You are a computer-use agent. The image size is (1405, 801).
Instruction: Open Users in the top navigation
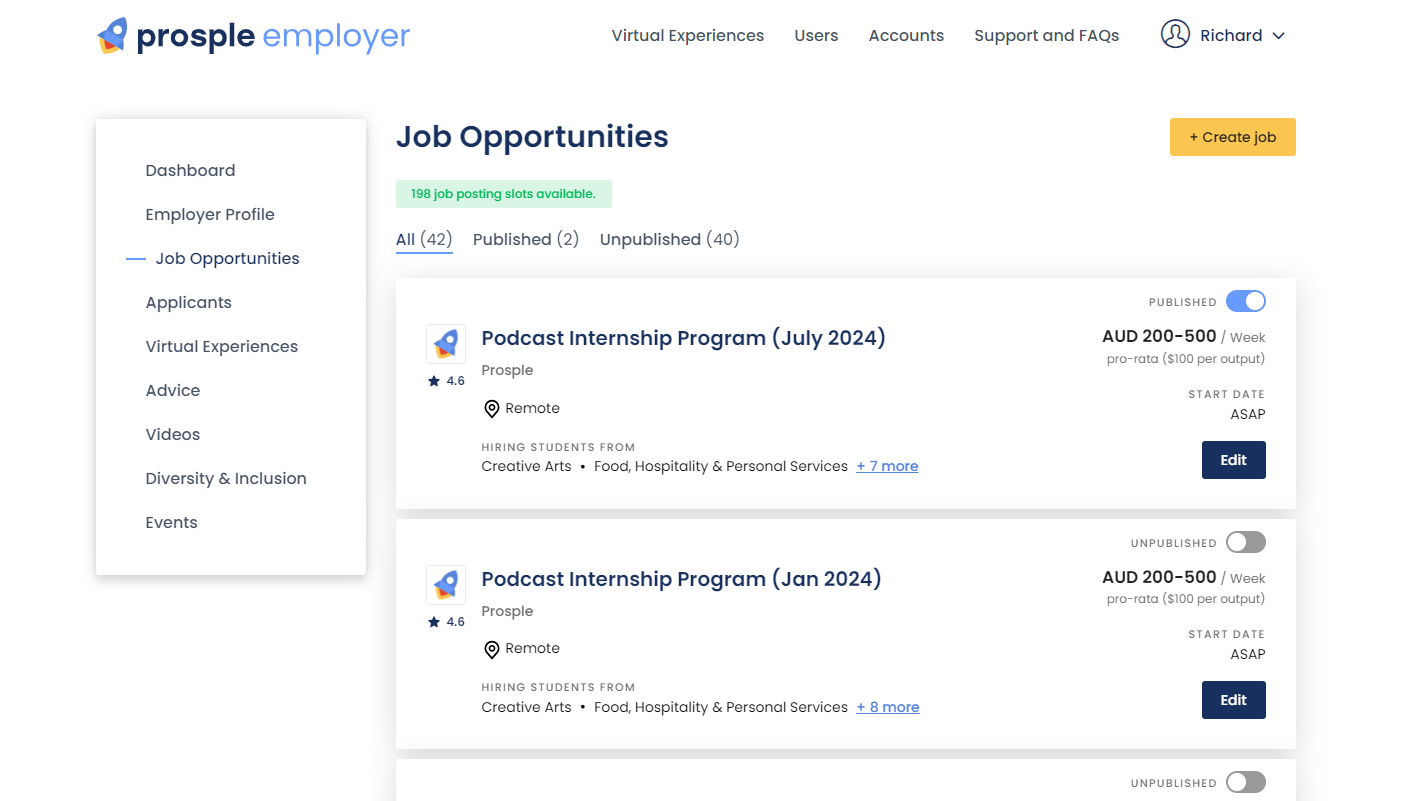point(816,35)
